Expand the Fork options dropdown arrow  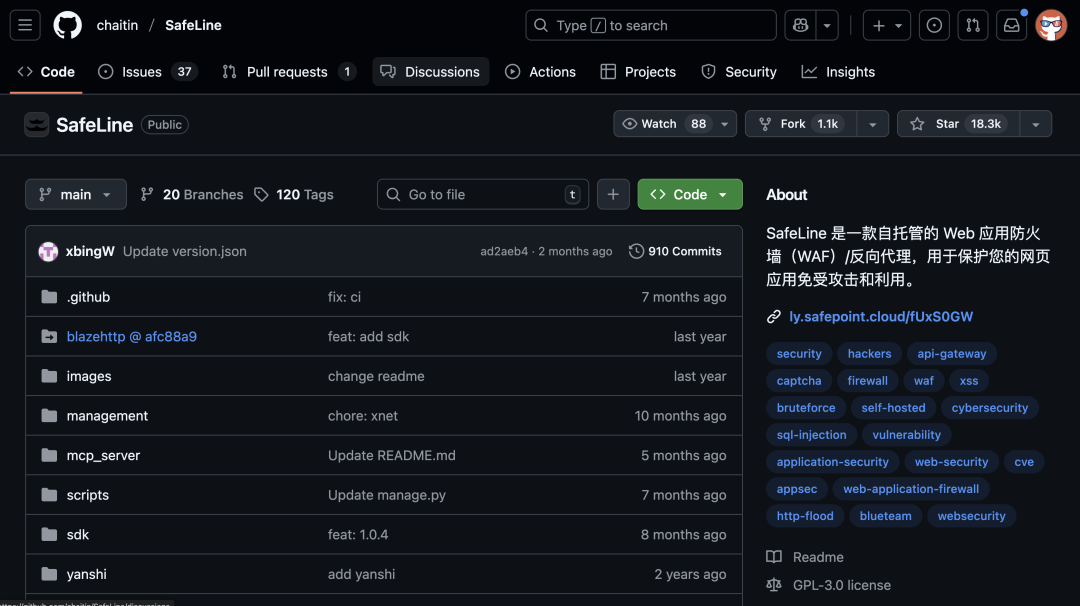(873, 124)
